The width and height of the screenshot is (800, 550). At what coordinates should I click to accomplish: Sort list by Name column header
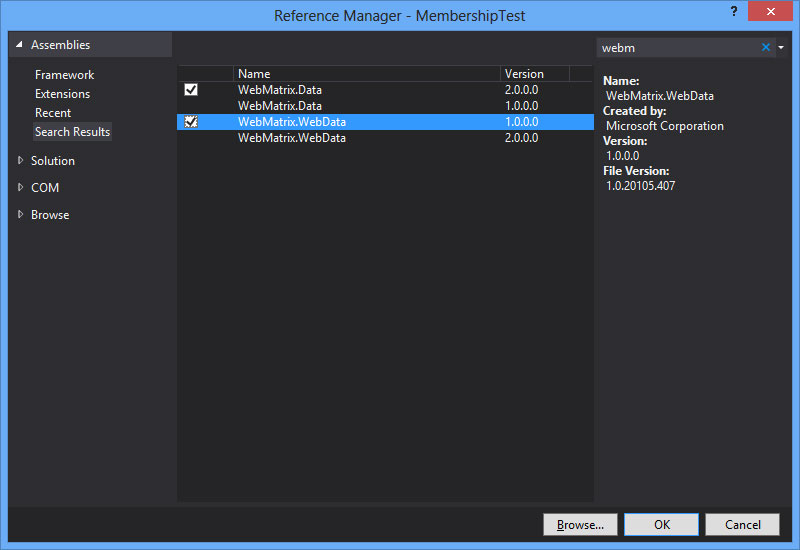[366, 73]
